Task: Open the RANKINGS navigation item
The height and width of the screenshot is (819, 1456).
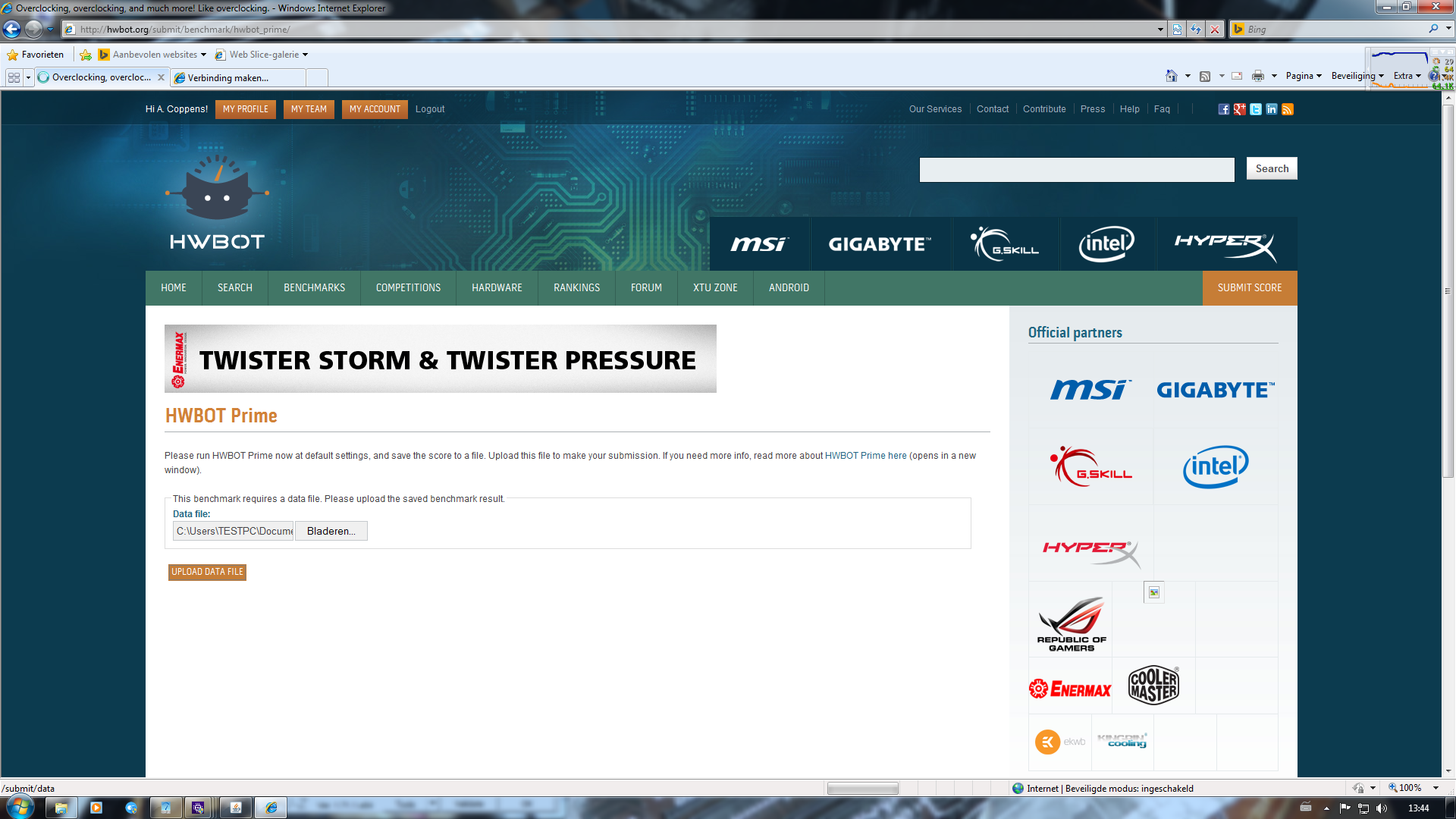Action: point(576,288)
